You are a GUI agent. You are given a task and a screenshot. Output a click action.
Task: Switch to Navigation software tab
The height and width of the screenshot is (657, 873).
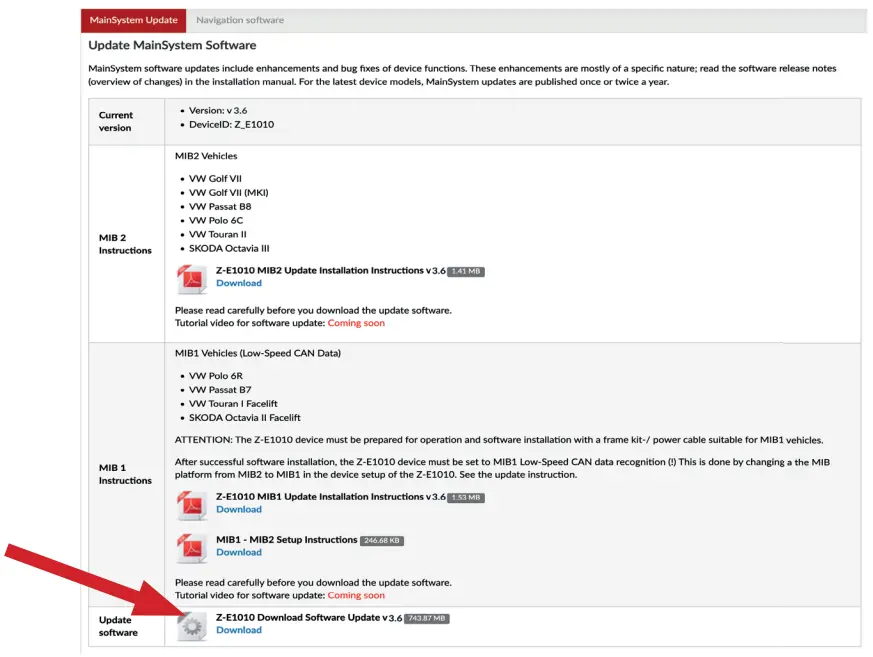(x=240, y=20)
